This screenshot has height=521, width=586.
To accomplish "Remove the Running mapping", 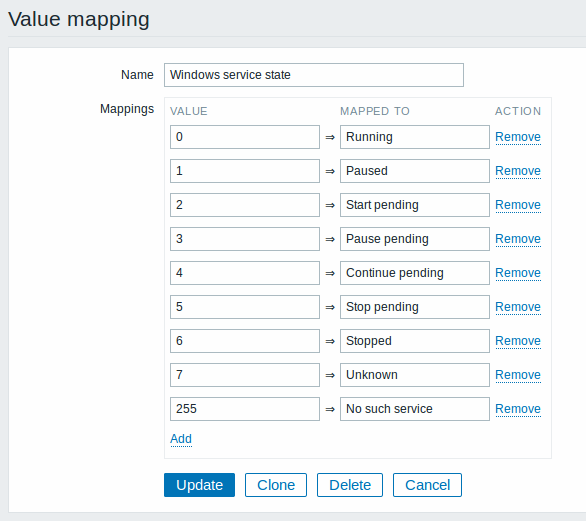I will click(518, 137).
